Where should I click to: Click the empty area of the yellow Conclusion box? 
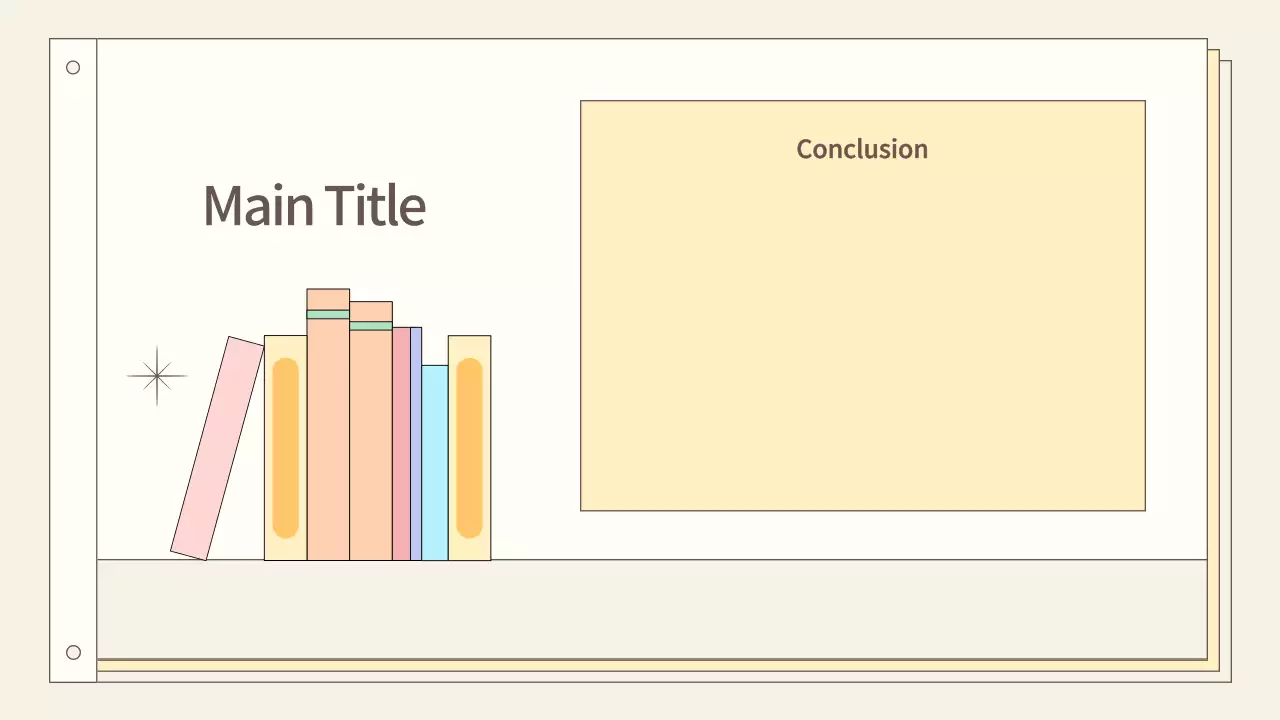tap(862, 340)
